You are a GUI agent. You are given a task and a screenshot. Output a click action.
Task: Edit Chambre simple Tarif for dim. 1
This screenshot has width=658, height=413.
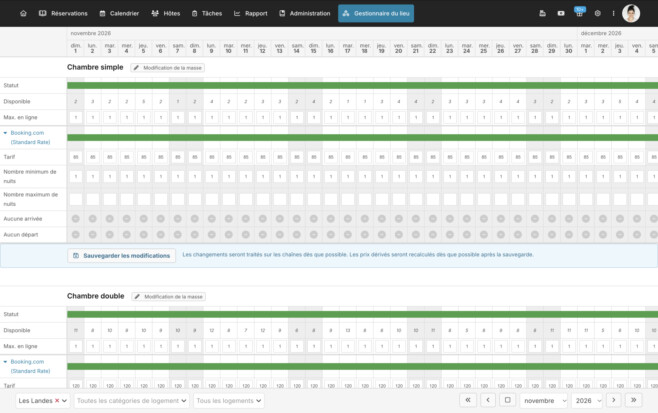point(76,157)
